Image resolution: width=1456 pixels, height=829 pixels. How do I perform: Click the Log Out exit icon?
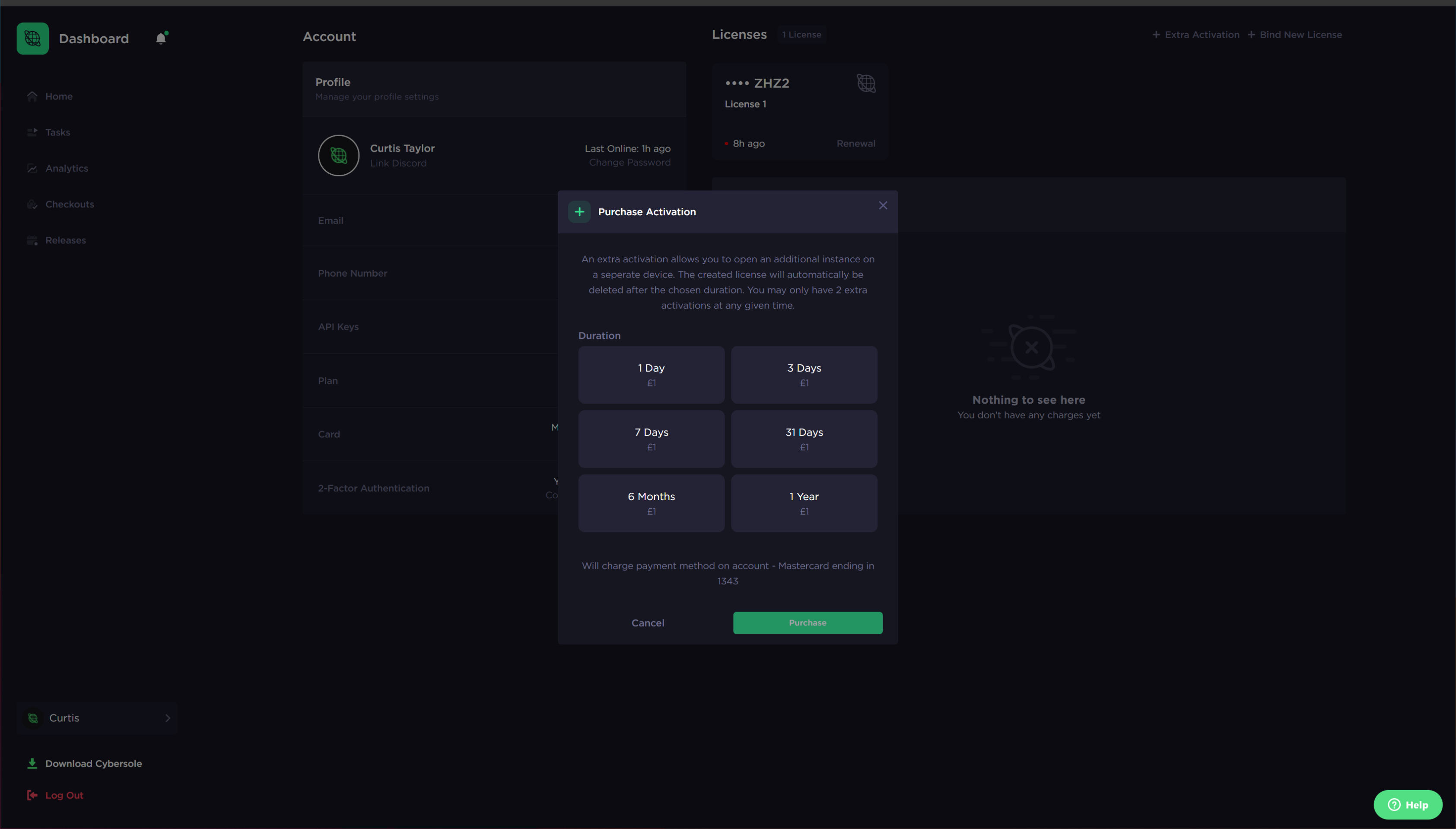32,795
